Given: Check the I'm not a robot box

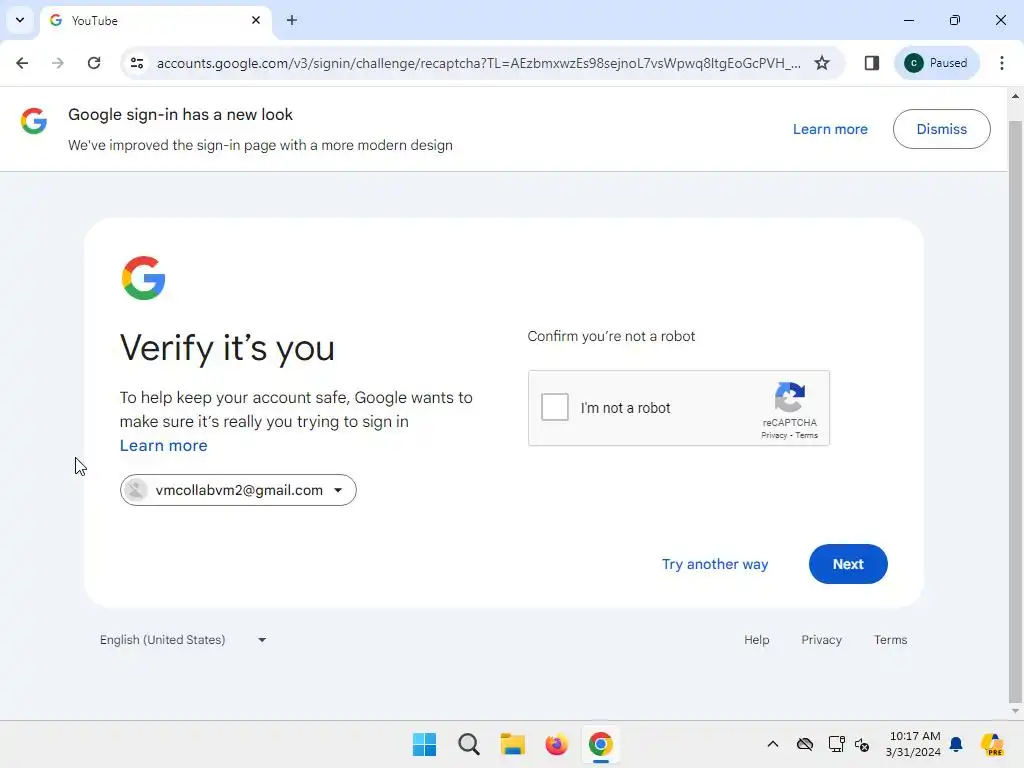Looking at the screenshot, I should (x=554, y=407).
